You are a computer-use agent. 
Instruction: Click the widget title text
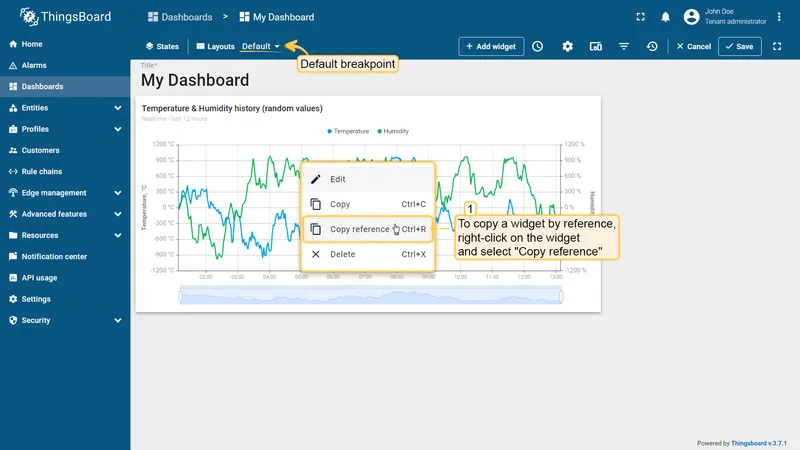tap(232, 108)
